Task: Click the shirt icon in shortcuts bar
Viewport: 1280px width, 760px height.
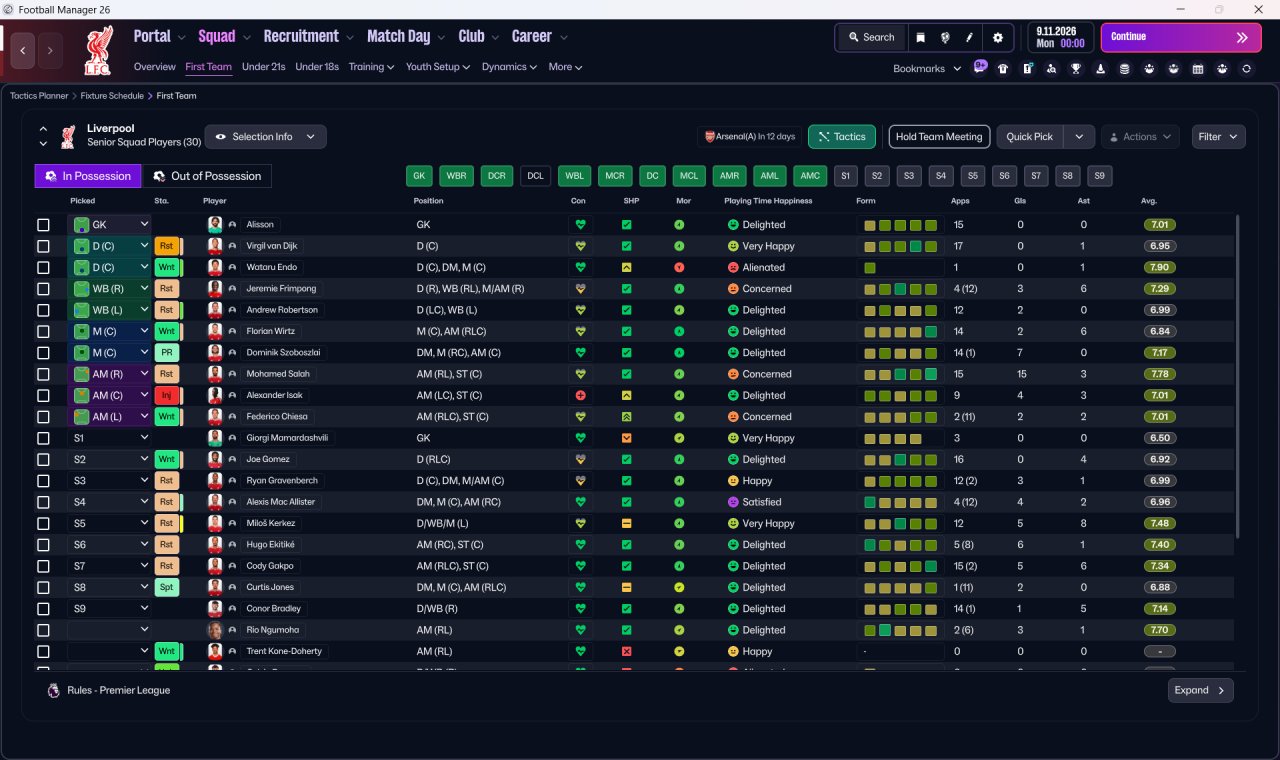Action: 1003,69
